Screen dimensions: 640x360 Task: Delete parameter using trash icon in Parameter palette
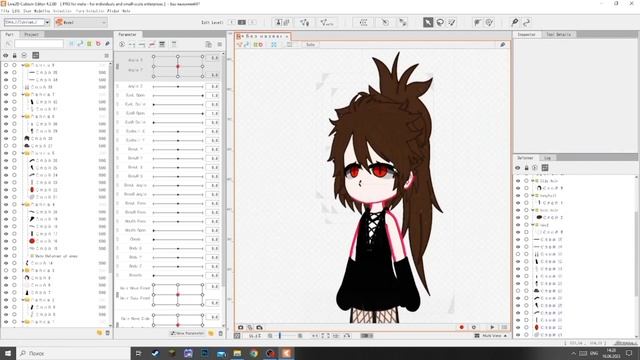[220, 333]
